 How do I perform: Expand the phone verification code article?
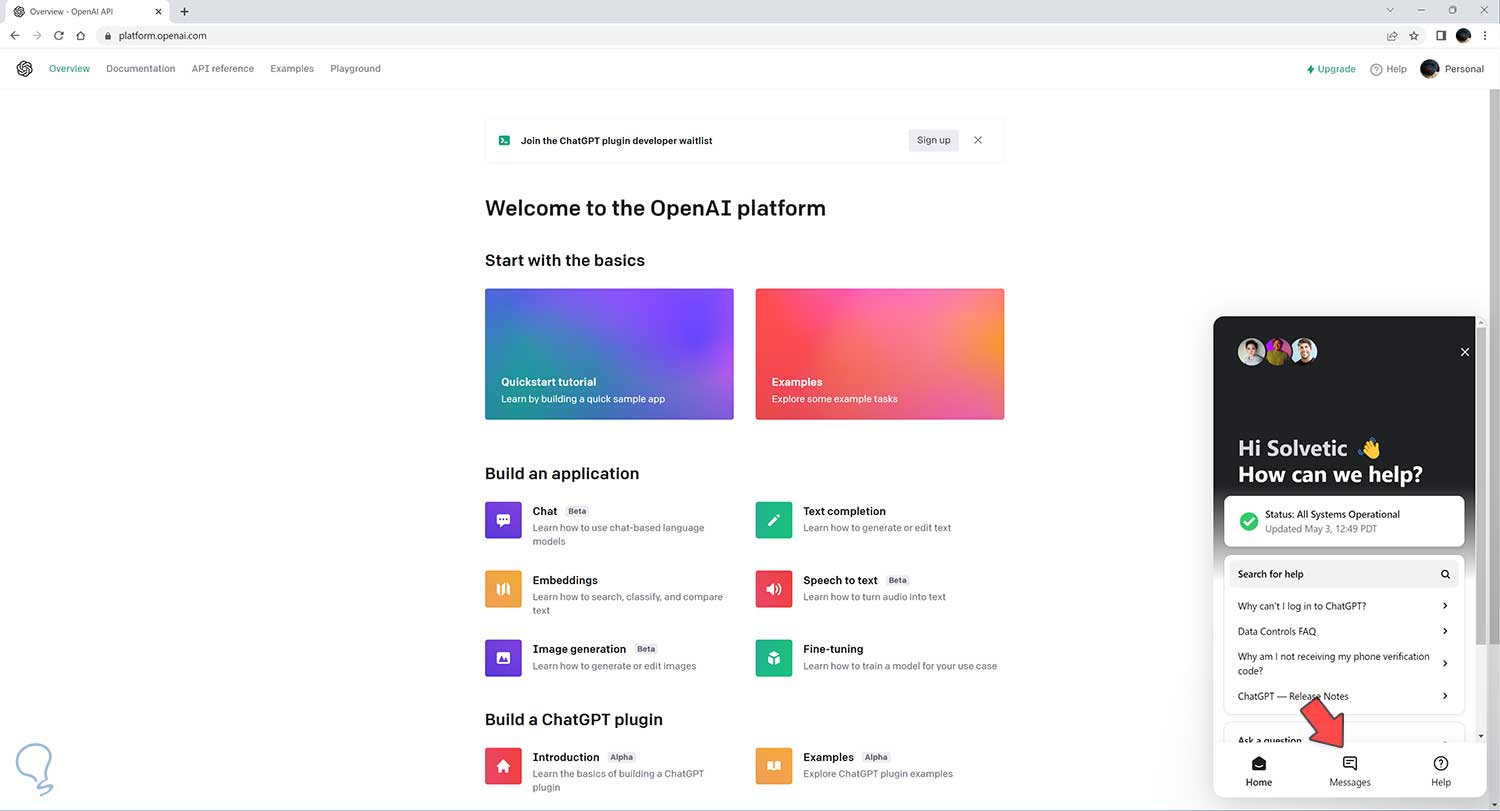(x=1344, y=663)
